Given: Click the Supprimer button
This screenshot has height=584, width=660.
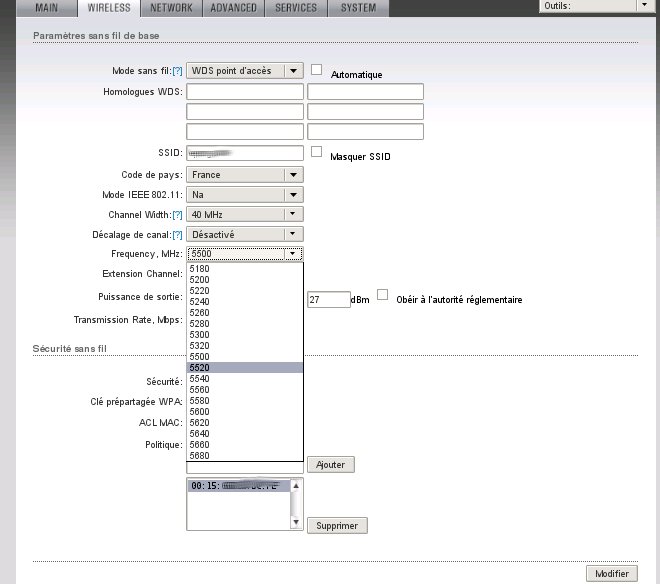Looking at the screenshot, I should pyautogui.click(x=337, y=525).
